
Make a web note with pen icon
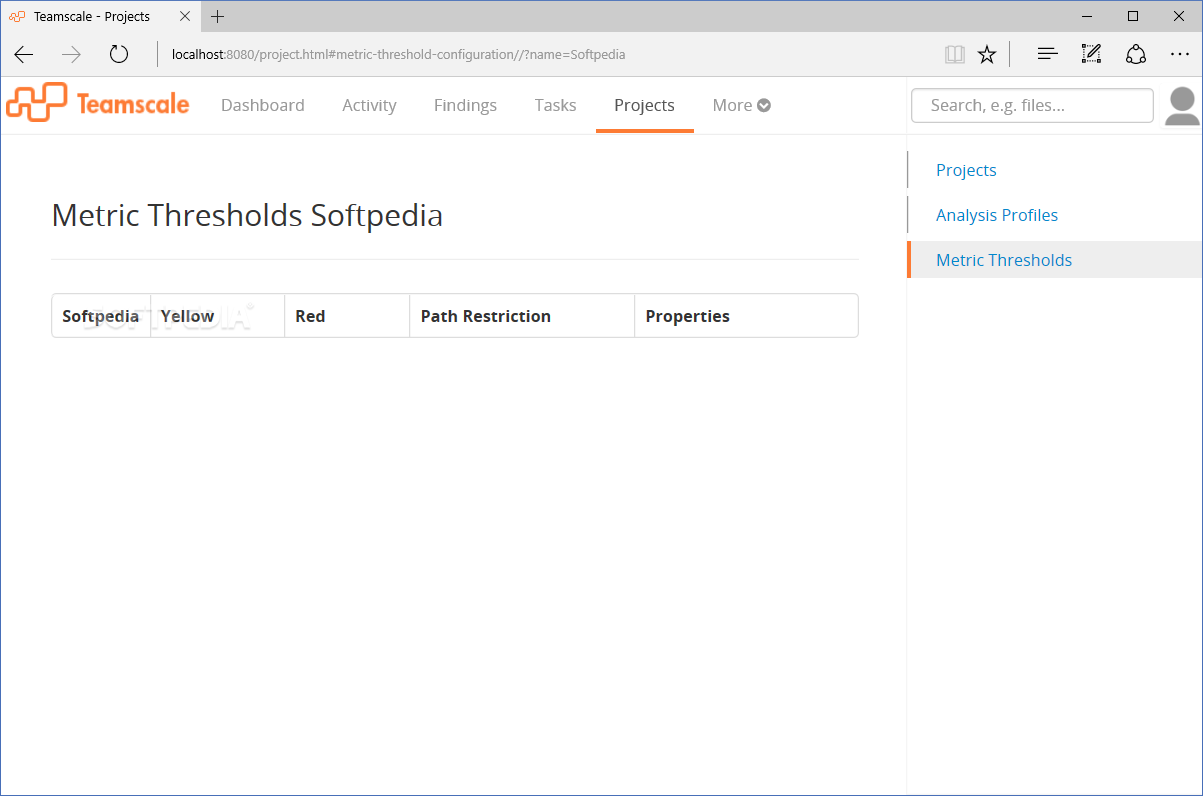tap(1091, 54)
